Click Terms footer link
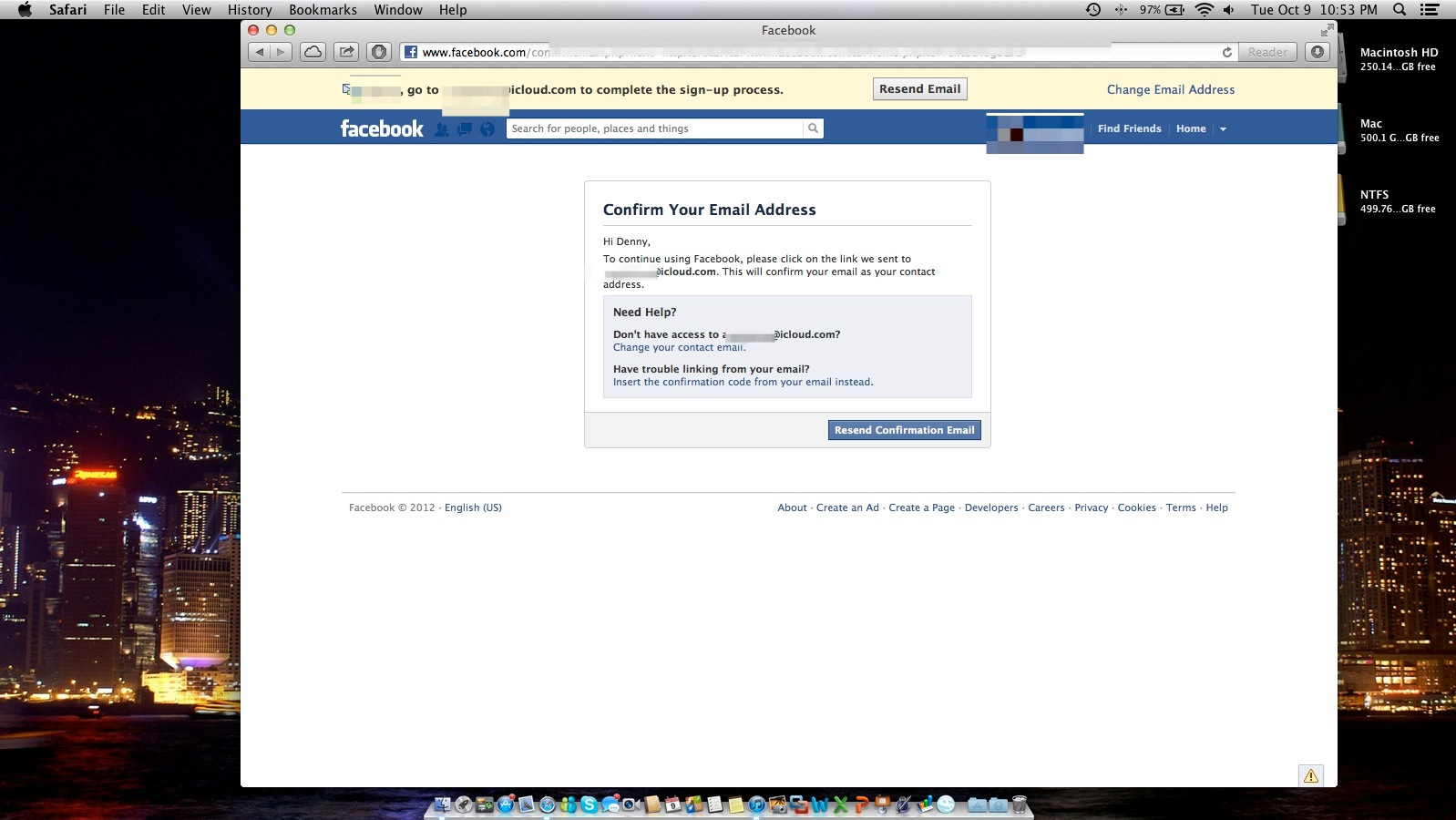1456x820 pixels. click(x=1181, y=507)
